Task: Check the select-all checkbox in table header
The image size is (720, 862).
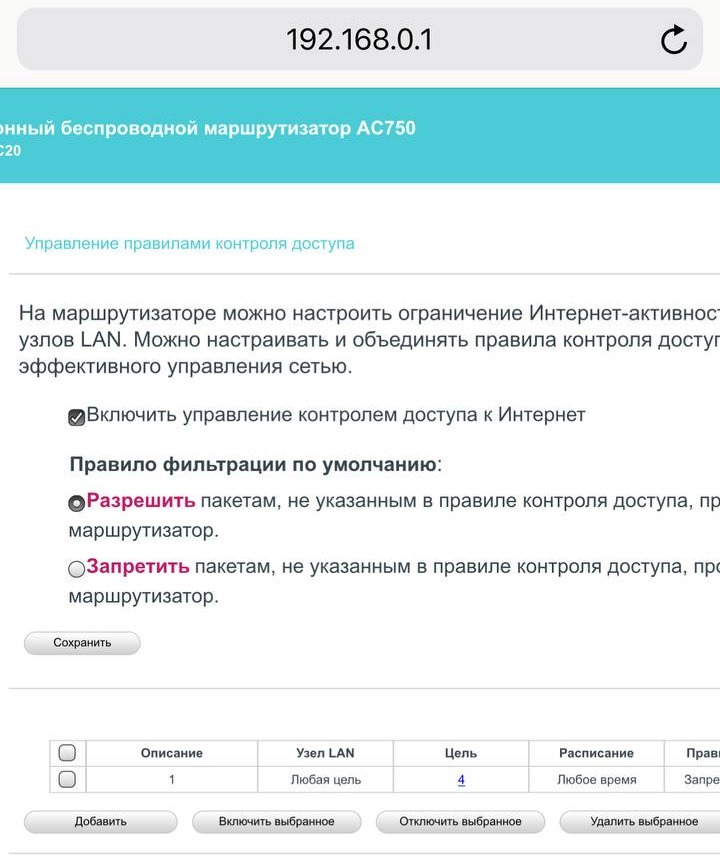Action: pyautogui.click(x=67, y=753)
